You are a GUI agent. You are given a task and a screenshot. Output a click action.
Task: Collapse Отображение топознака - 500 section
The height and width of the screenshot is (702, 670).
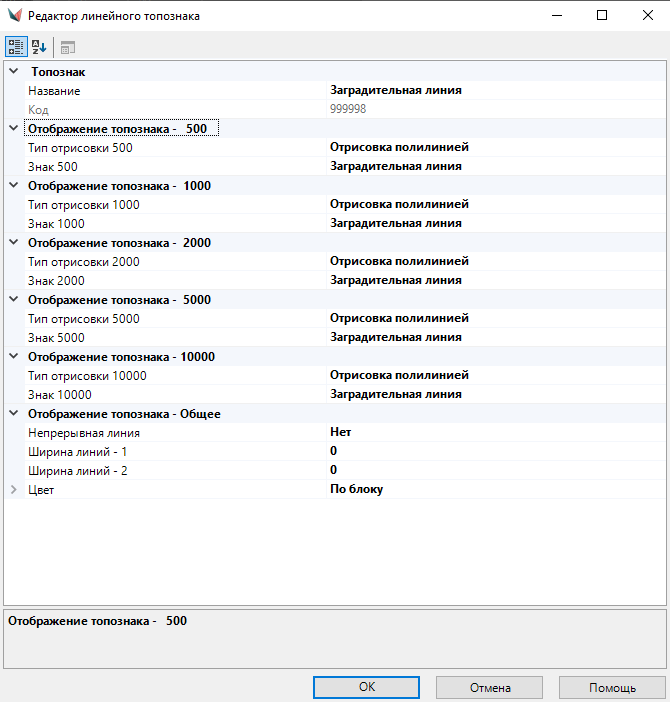(x=13, y=129)
